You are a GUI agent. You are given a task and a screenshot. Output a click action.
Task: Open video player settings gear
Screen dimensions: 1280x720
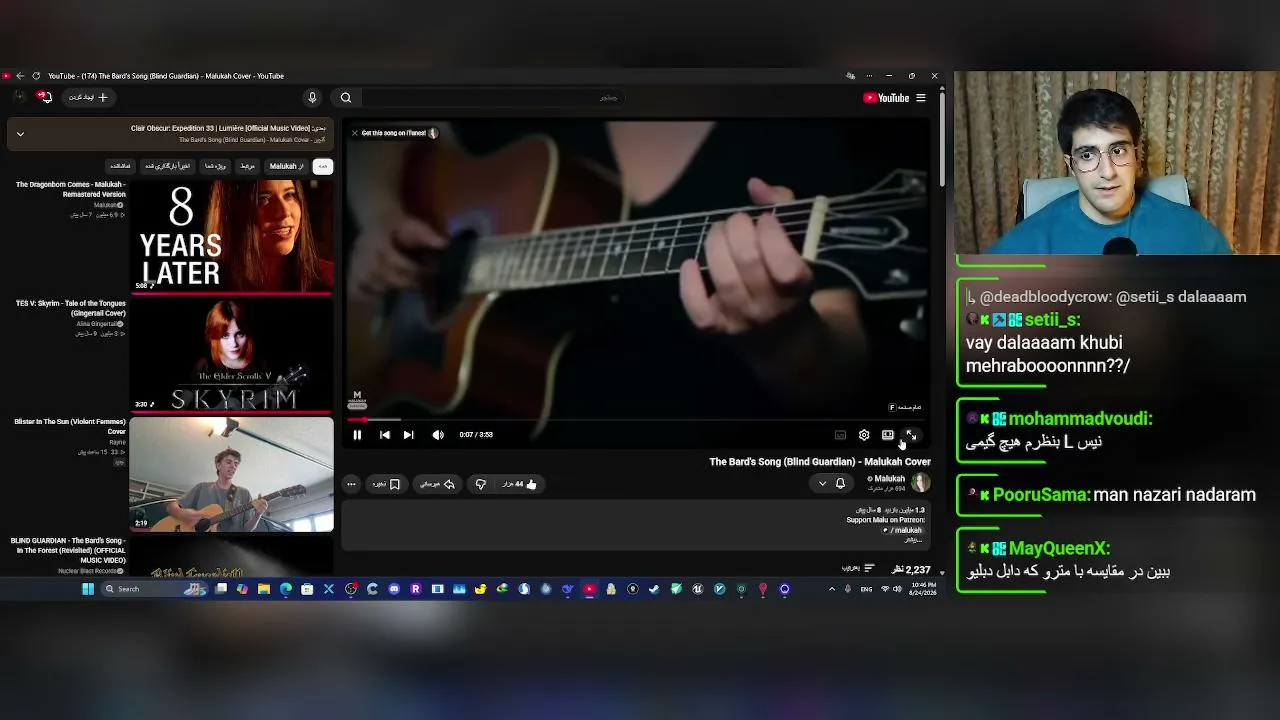[x=864, y=435]
